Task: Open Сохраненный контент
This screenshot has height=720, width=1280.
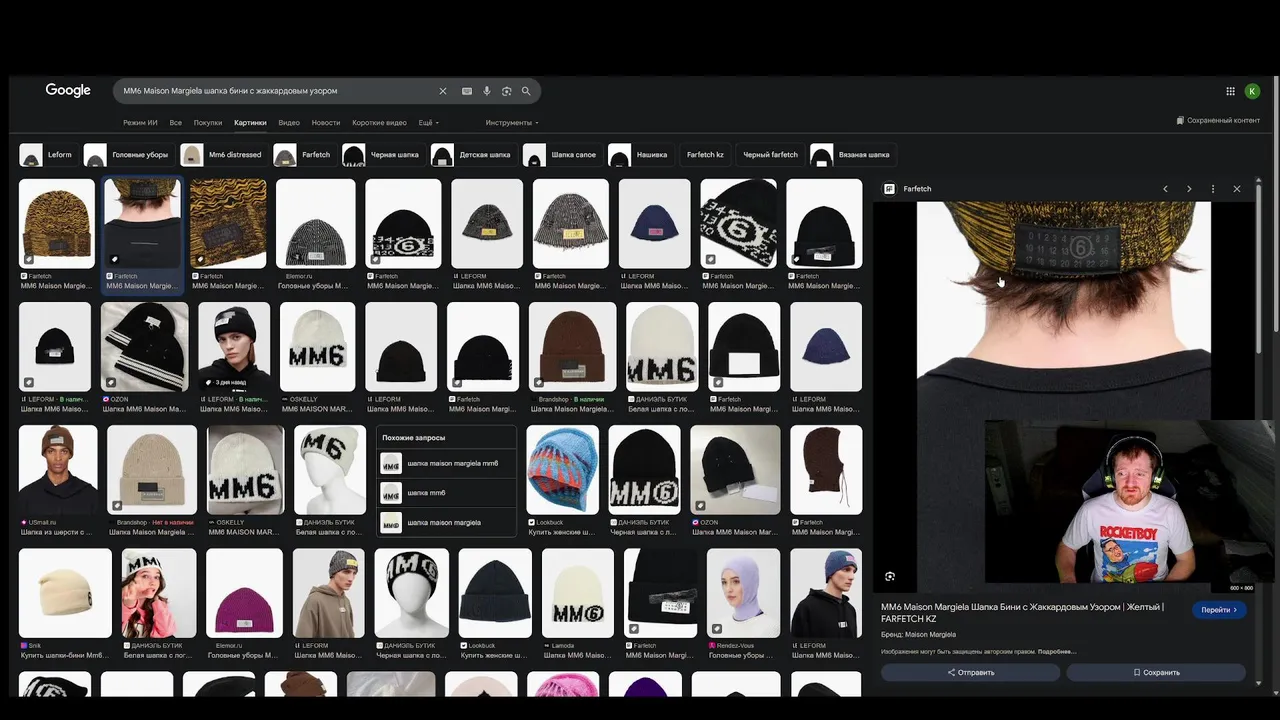Action: [x=1218, y=121]
